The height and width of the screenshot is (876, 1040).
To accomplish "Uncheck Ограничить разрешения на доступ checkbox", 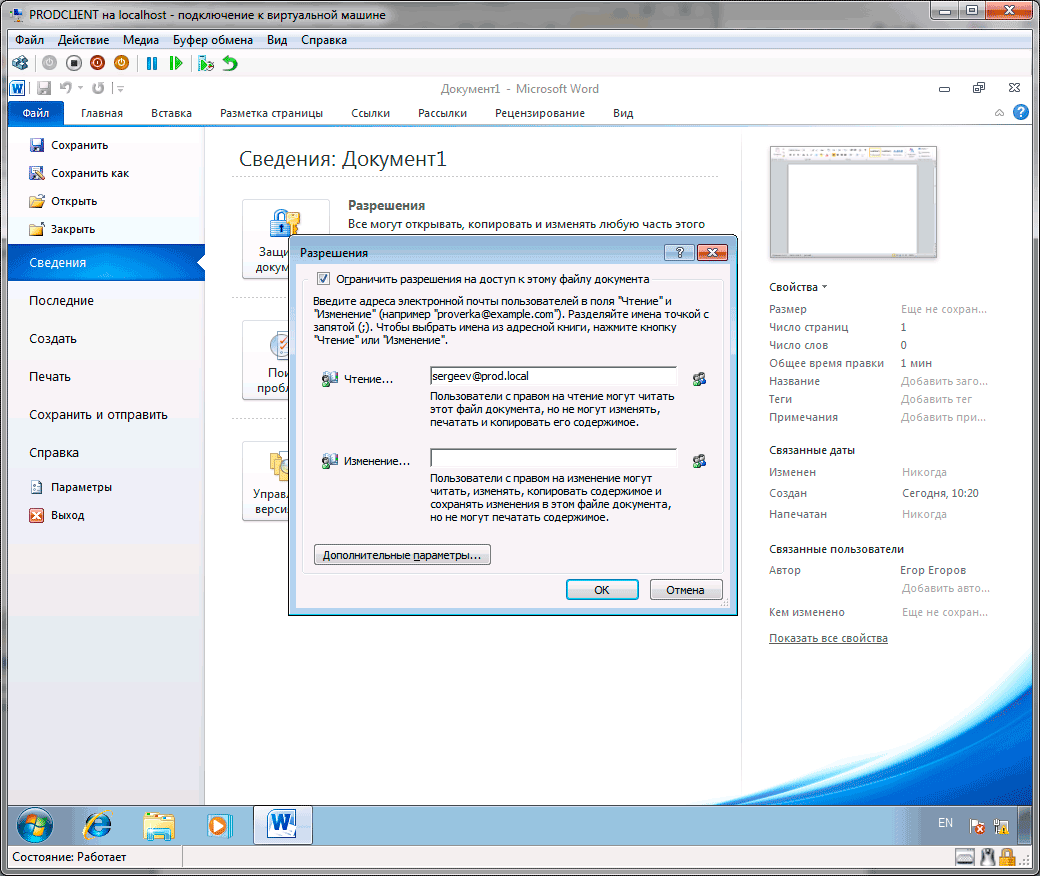I will pyautogui.click(x=323, y=279).
